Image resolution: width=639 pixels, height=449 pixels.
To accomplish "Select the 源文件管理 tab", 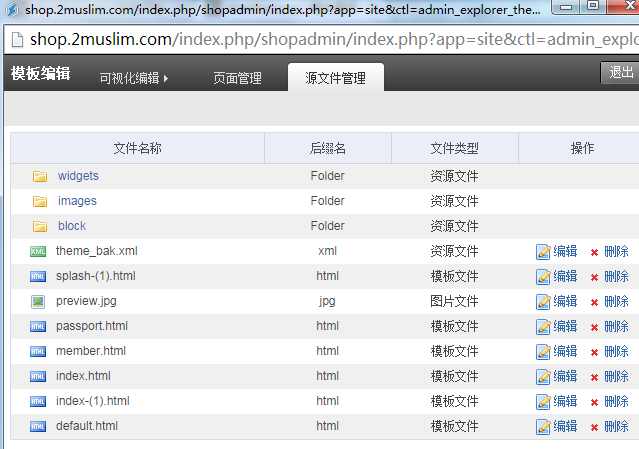I will point(336,78).
